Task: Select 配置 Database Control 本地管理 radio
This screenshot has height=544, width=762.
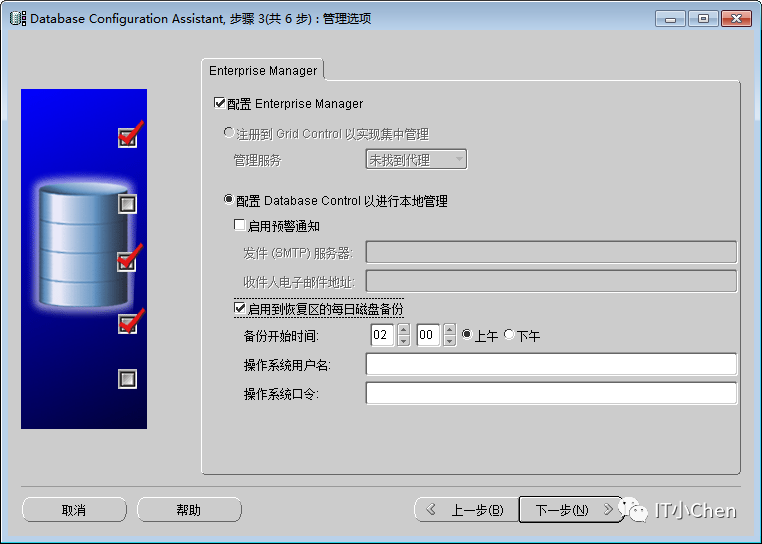Action: tap(228, 199)
